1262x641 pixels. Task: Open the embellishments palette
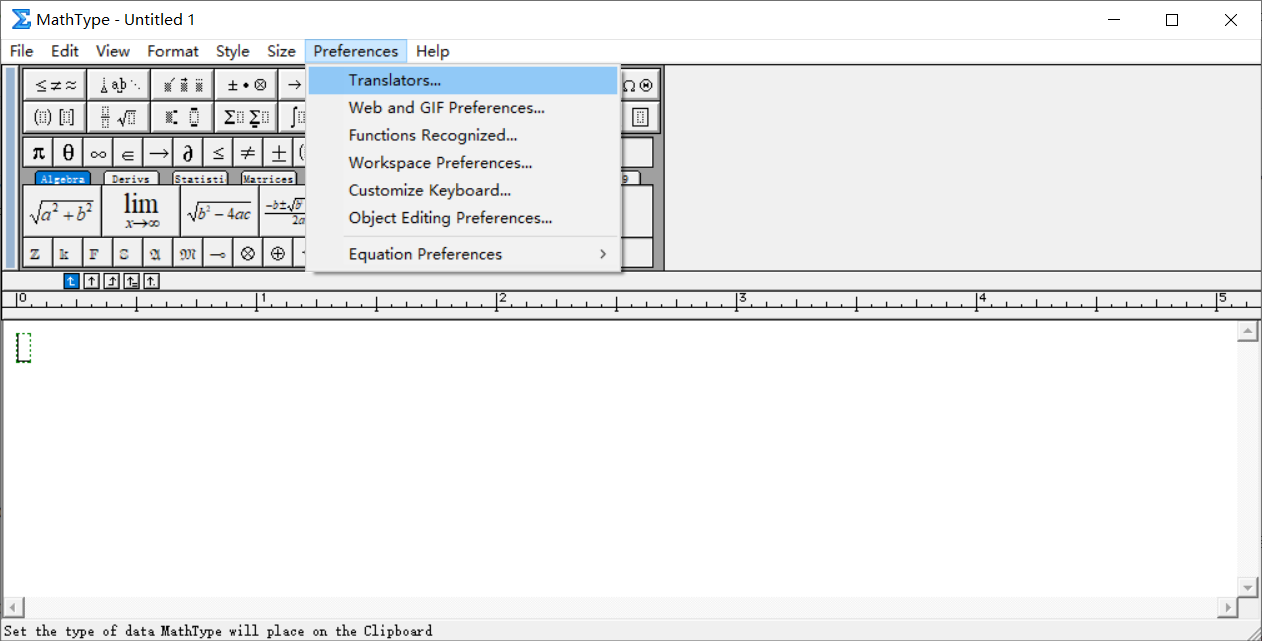coord(181,85)
